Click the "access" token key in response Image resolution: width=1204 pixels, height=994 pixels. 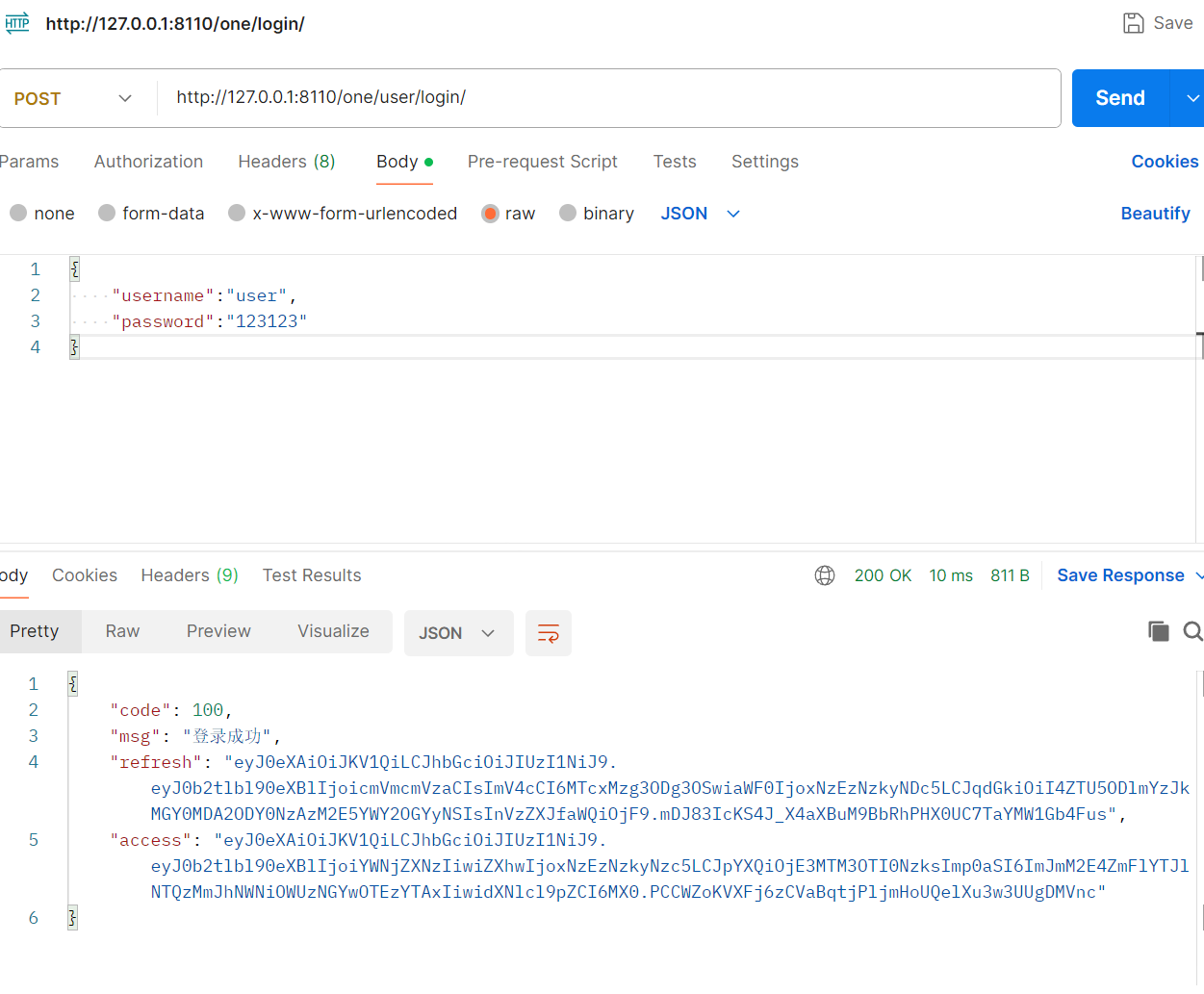150,840
